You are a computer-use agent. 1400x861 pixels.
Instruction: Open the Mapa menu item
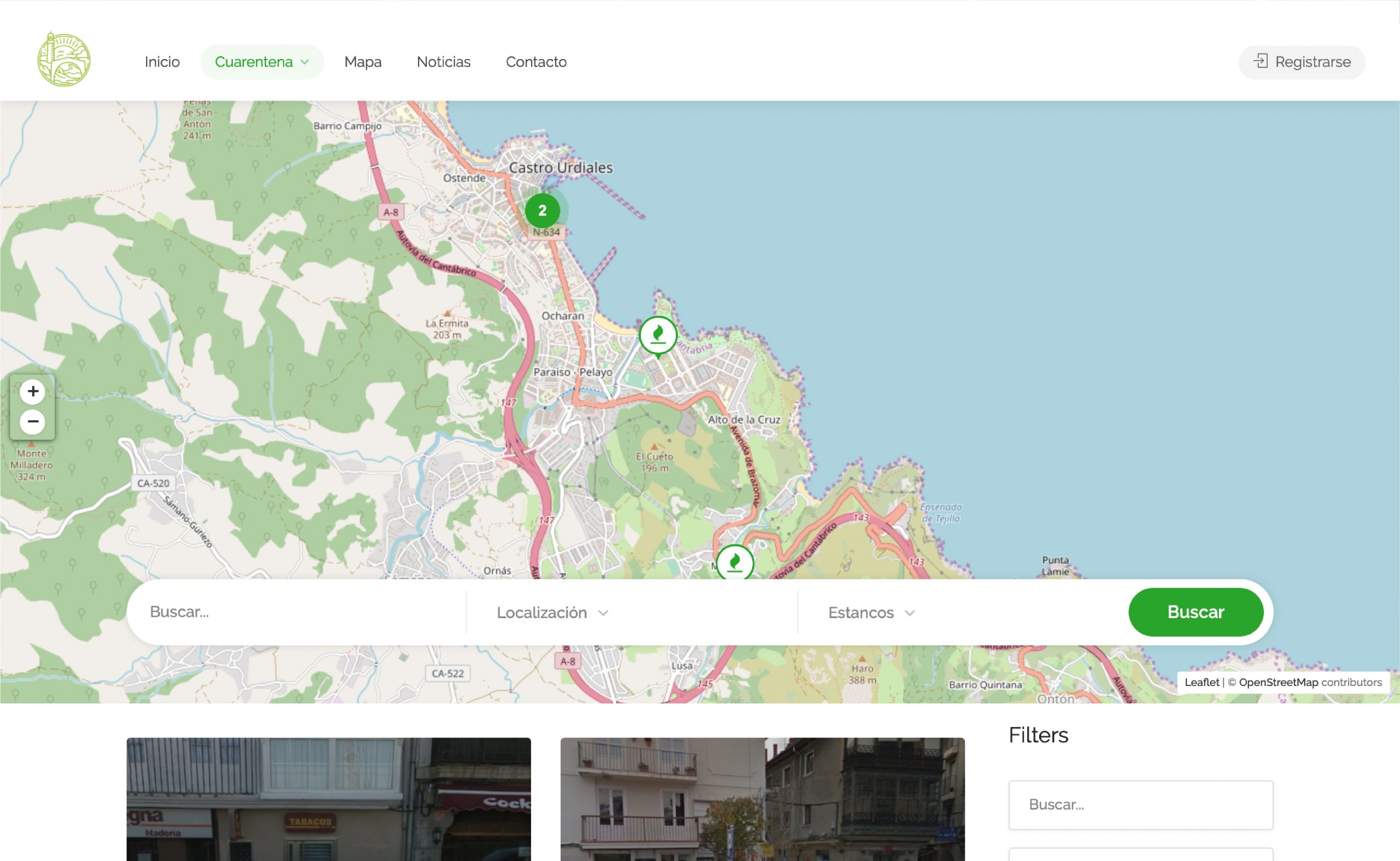363,61
